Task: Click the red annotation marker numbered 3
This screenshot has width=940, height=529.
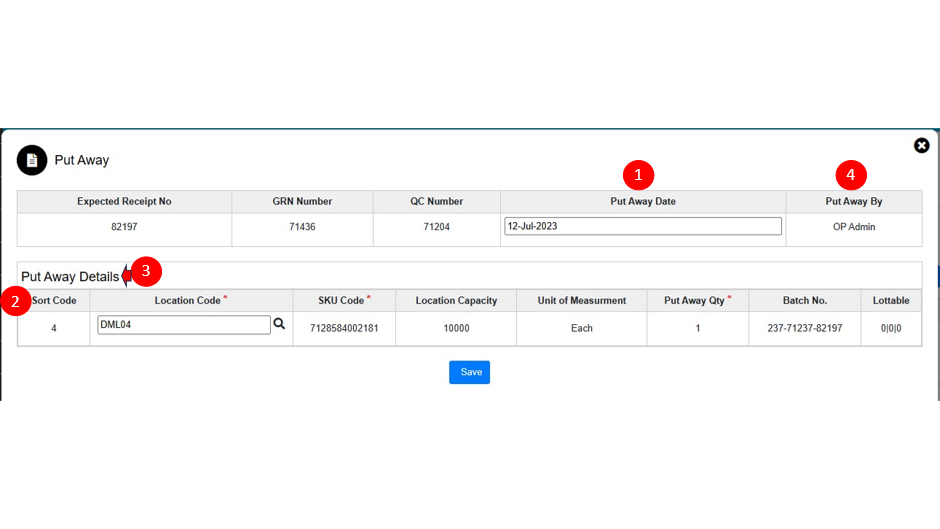Action: pyautogui.click(x=146, y=271)
